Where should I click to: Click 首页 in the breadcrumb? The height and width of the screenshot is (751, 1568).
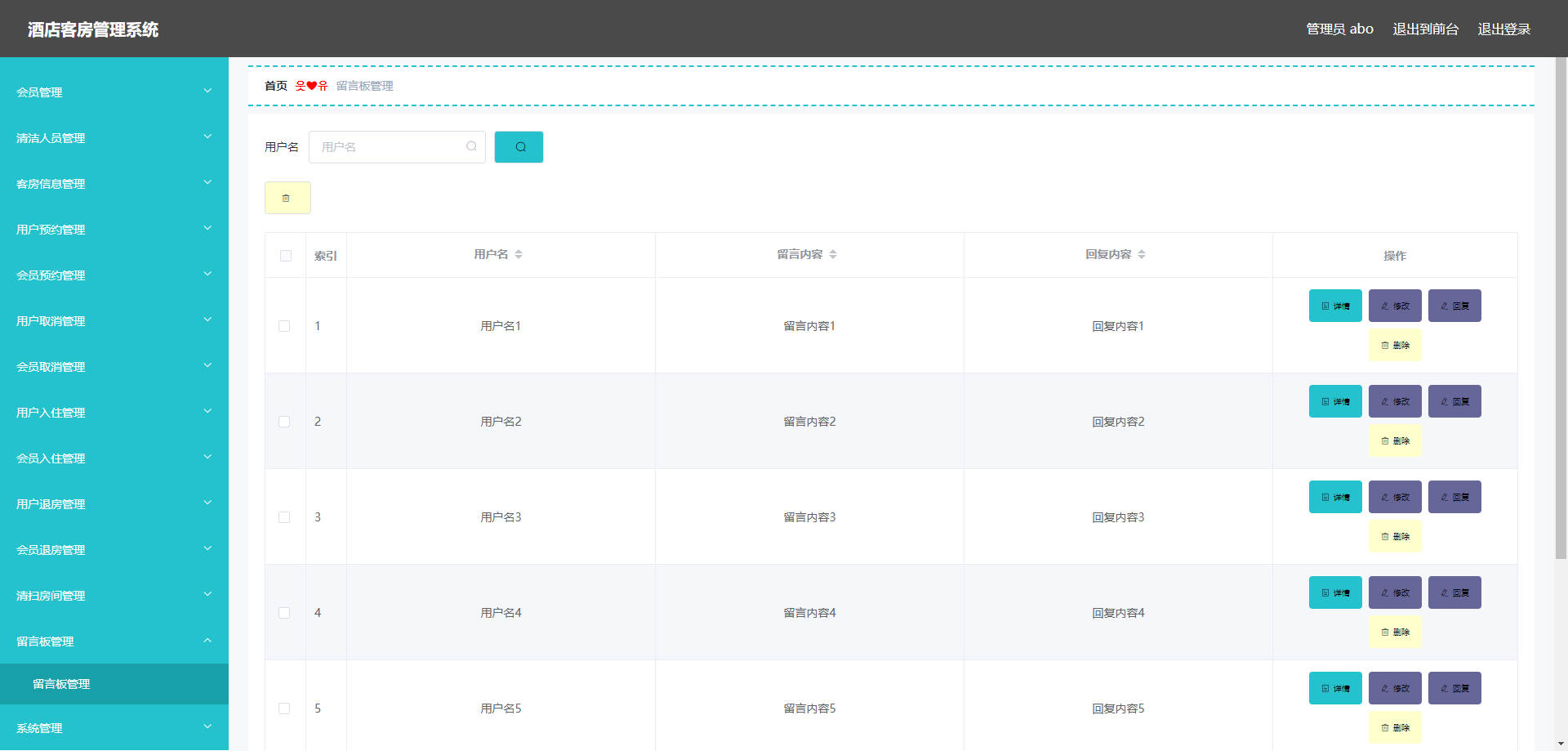click(x=276, y=86)
